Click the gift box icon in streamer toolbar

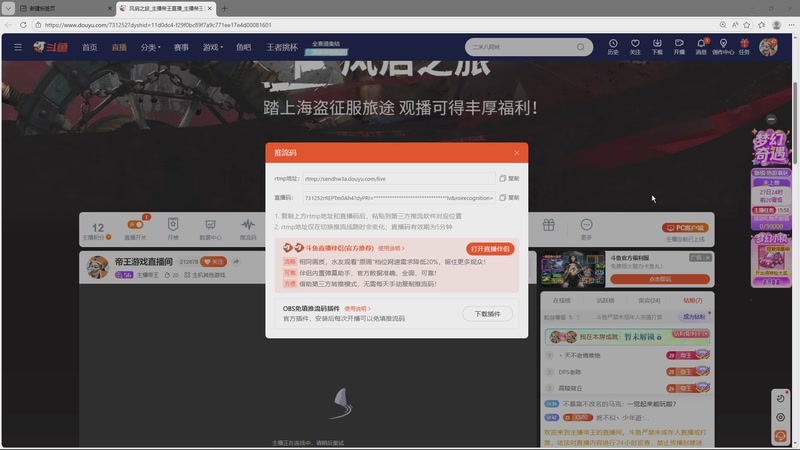(548, 225)
